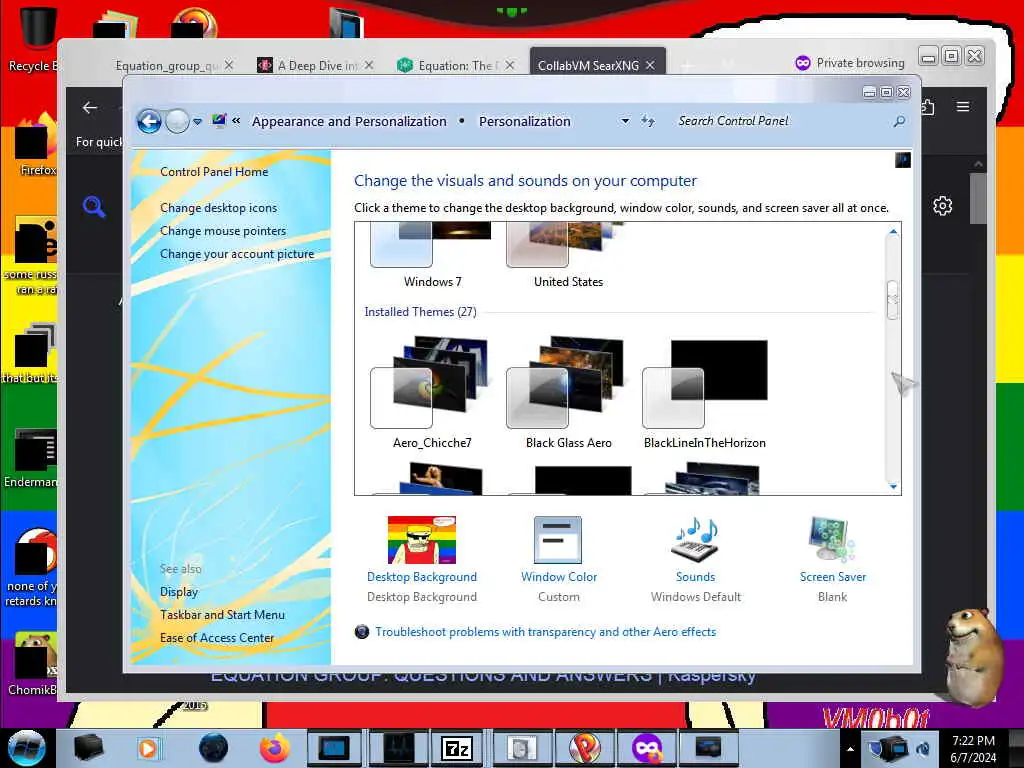Select the Recycle Bin desktop icon

click(x=33, y=39)
